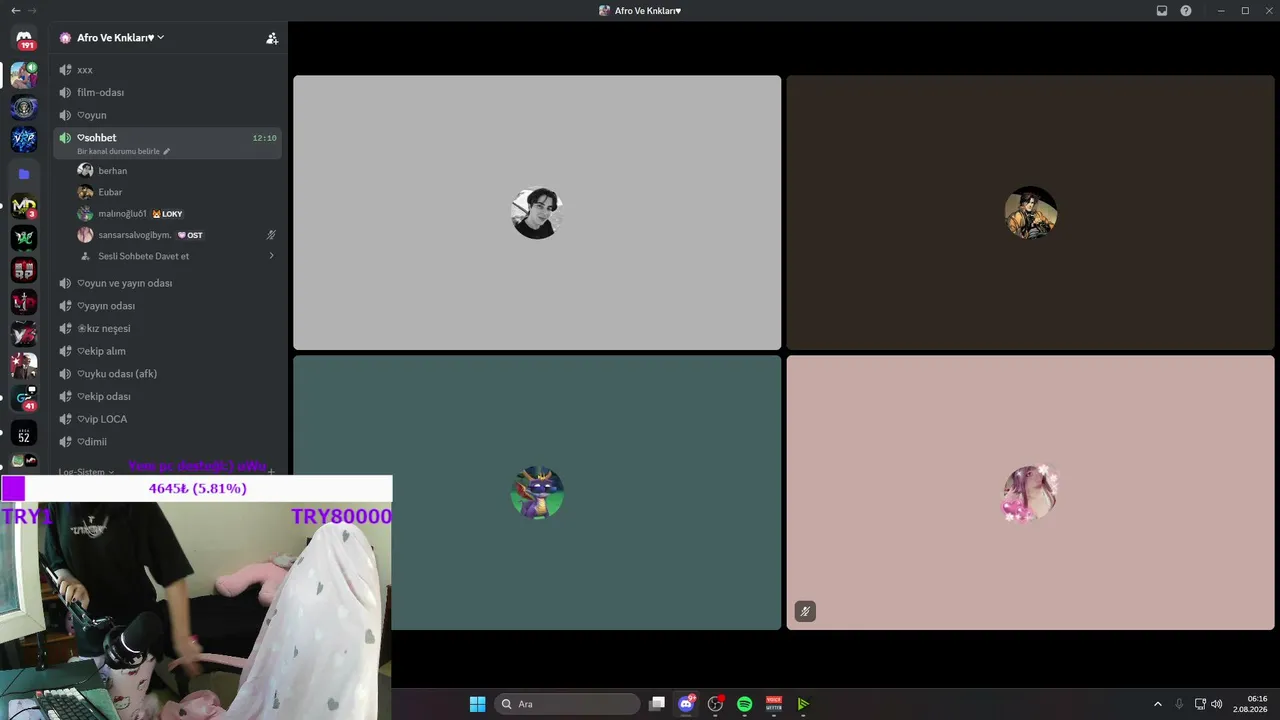Click the grey participant tile avatar
1280x720 pixels.
[537, 213]
